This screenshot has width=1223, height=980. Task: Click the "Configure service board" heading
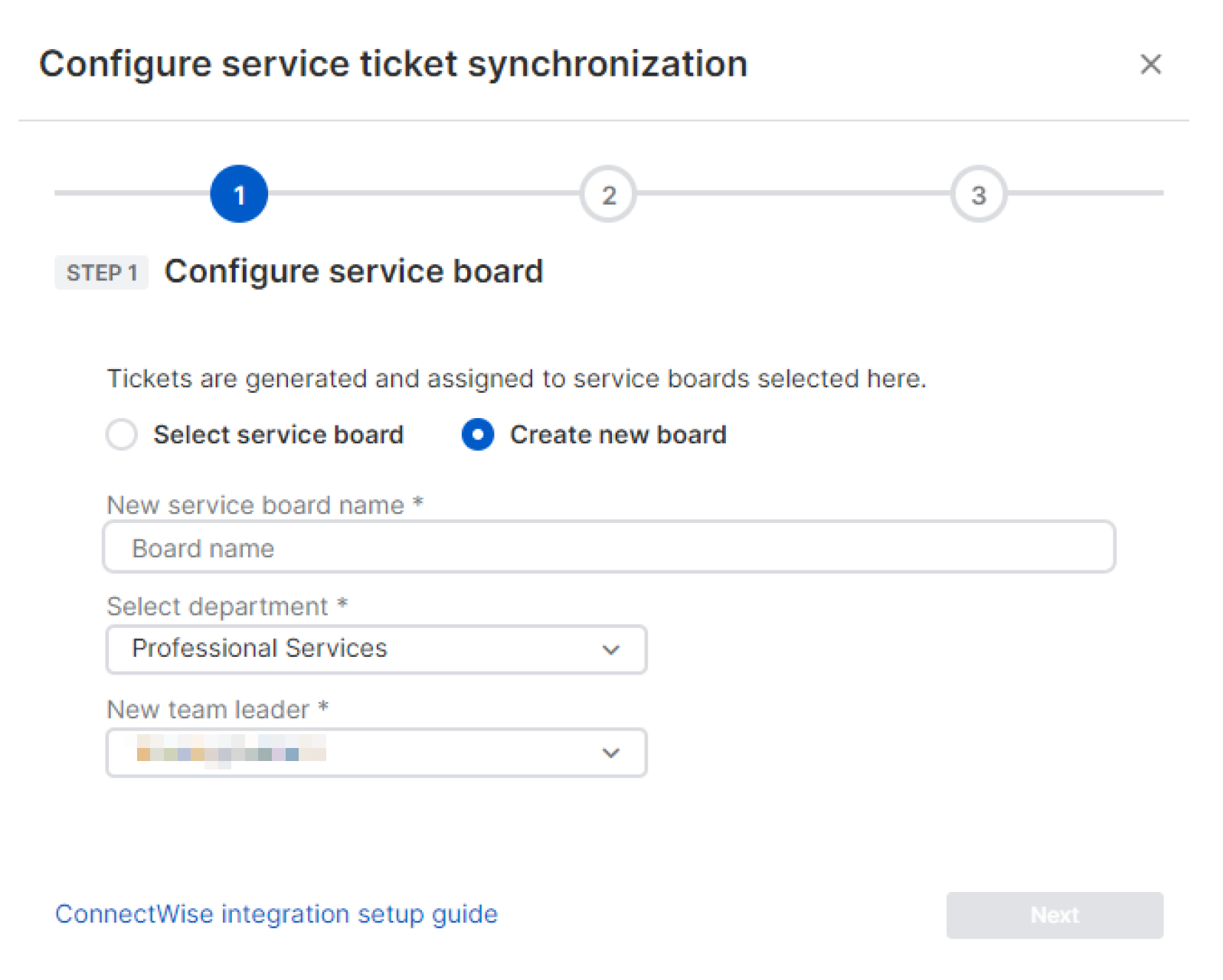point(354,272)
